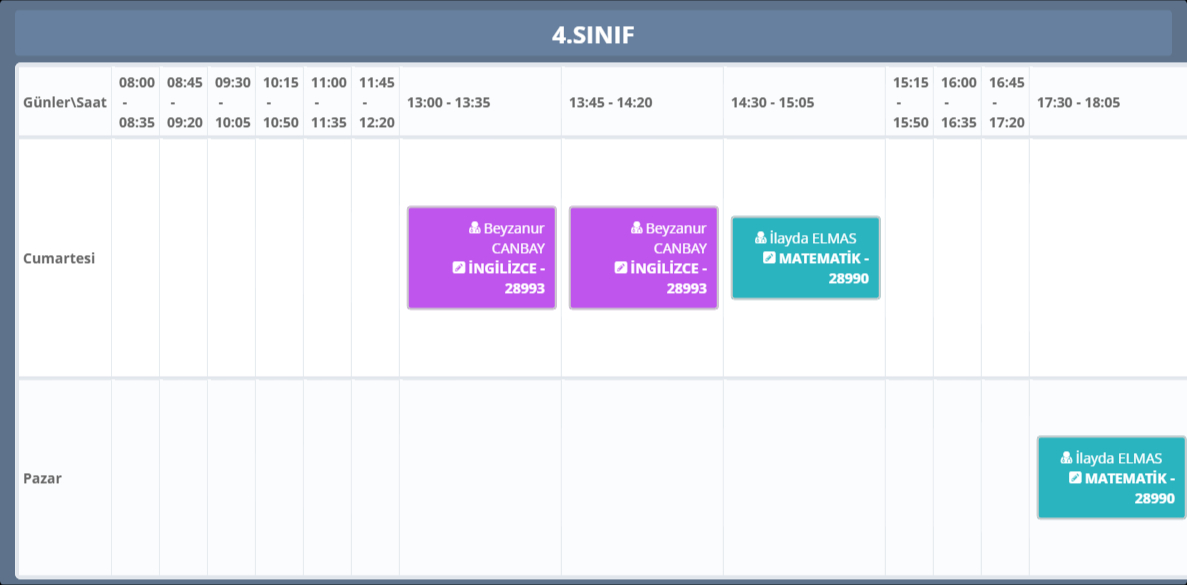Click teacher icon in Saturday 13:45 İNGİLİZCE lesson

click(637, 228)
